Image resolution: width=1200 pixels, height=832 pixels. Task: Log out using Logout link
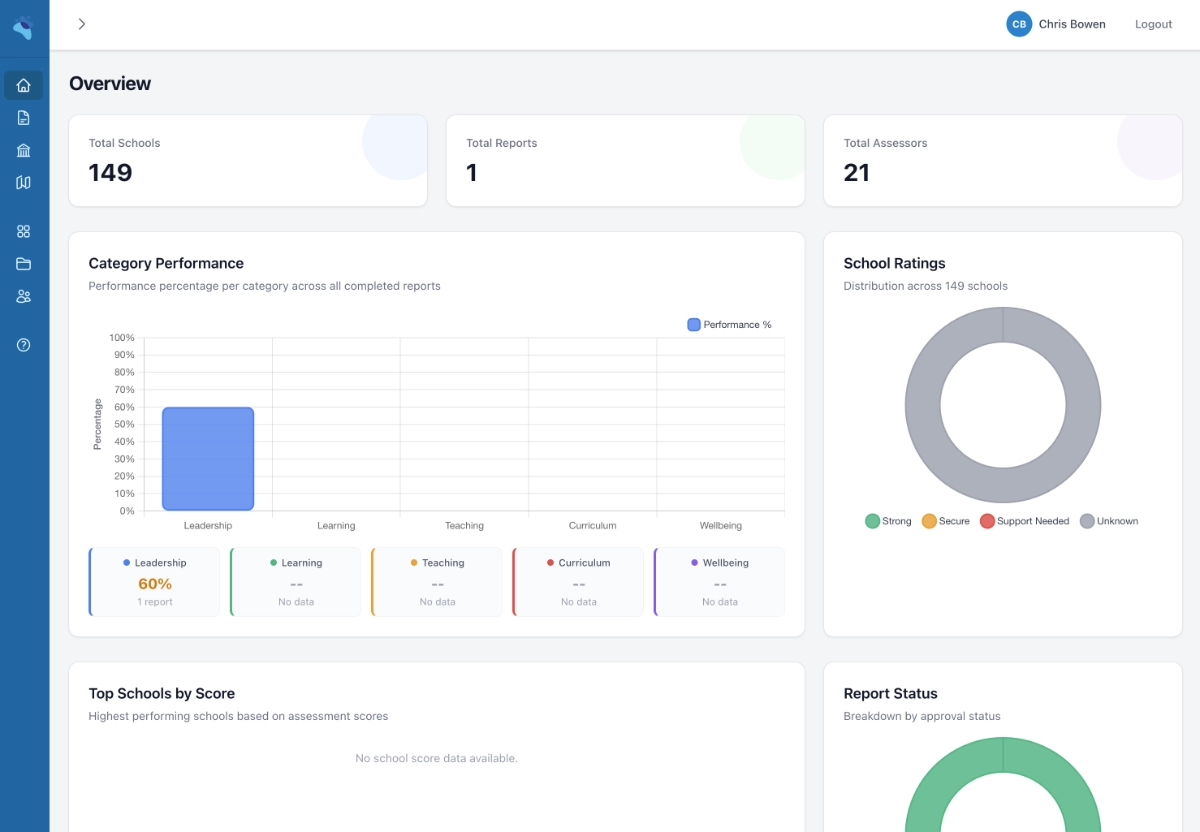click(x=1153, y=24)
